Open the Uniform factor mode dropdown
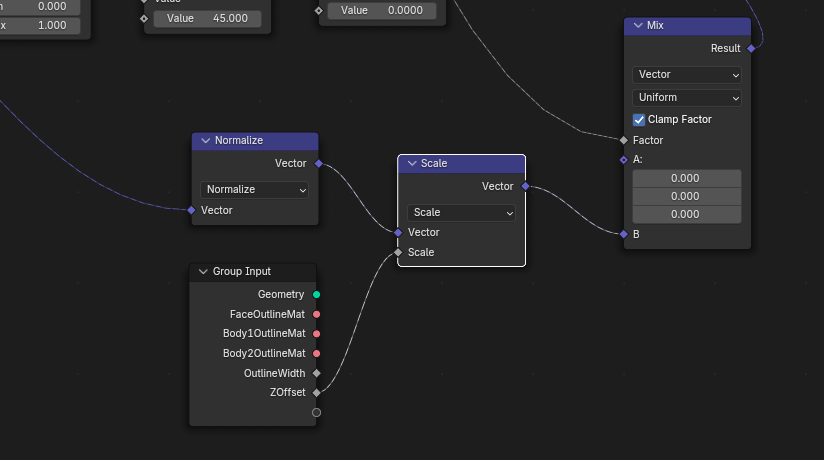This screenshot has width=824, height=460. click(x=687, y=97)
